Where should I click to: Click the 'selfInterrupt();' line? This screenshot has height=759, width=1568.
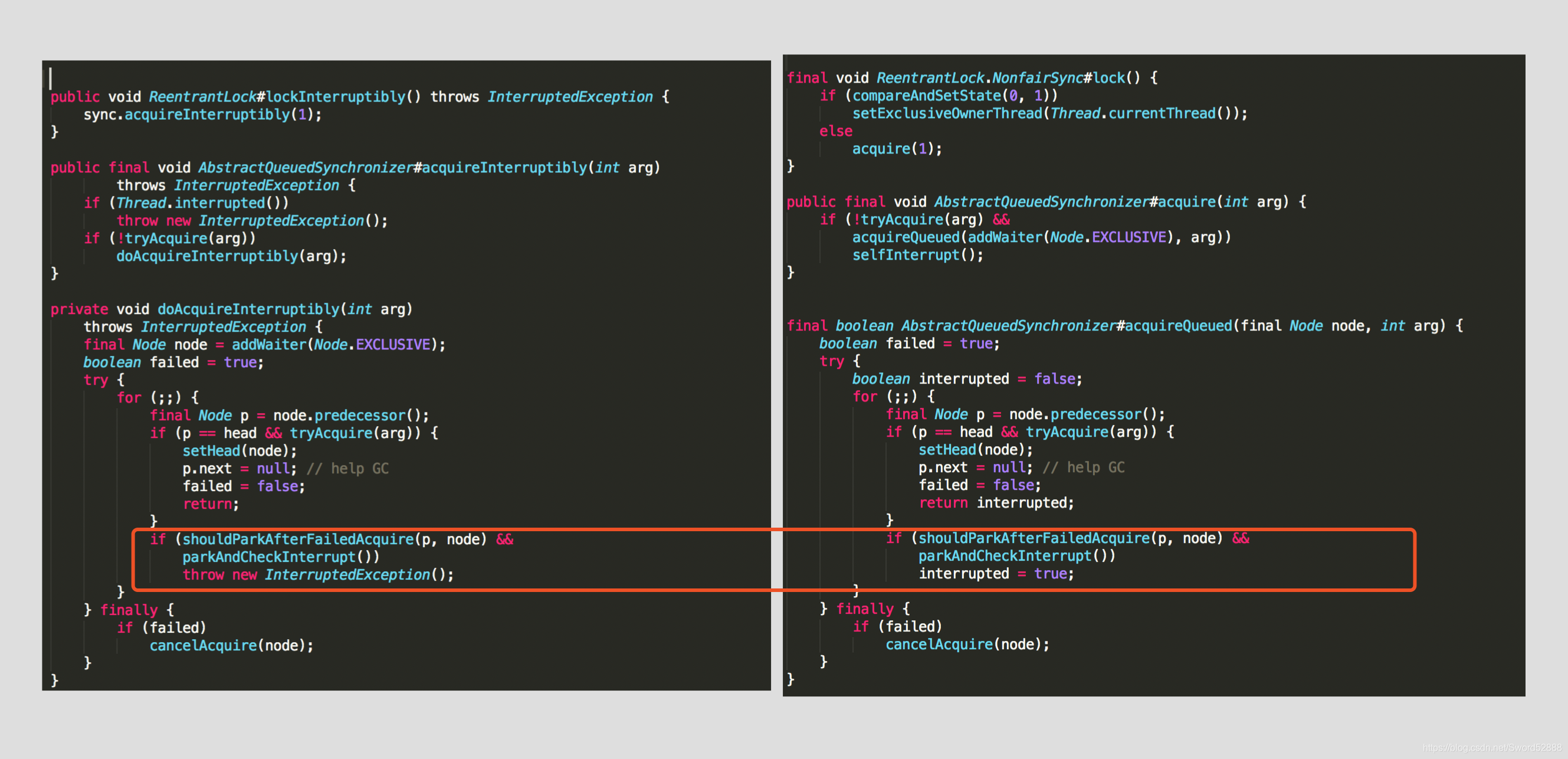pyautogui.click(x=917, y=254)
